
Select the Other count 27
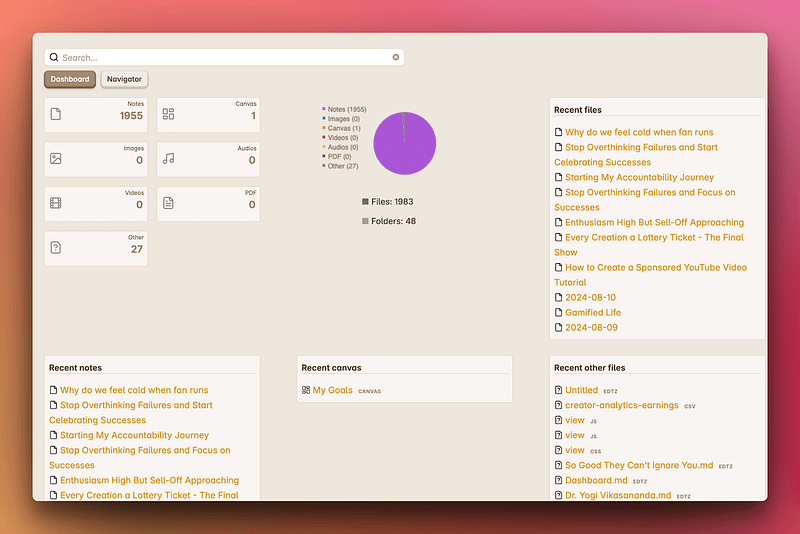(137, 249)
